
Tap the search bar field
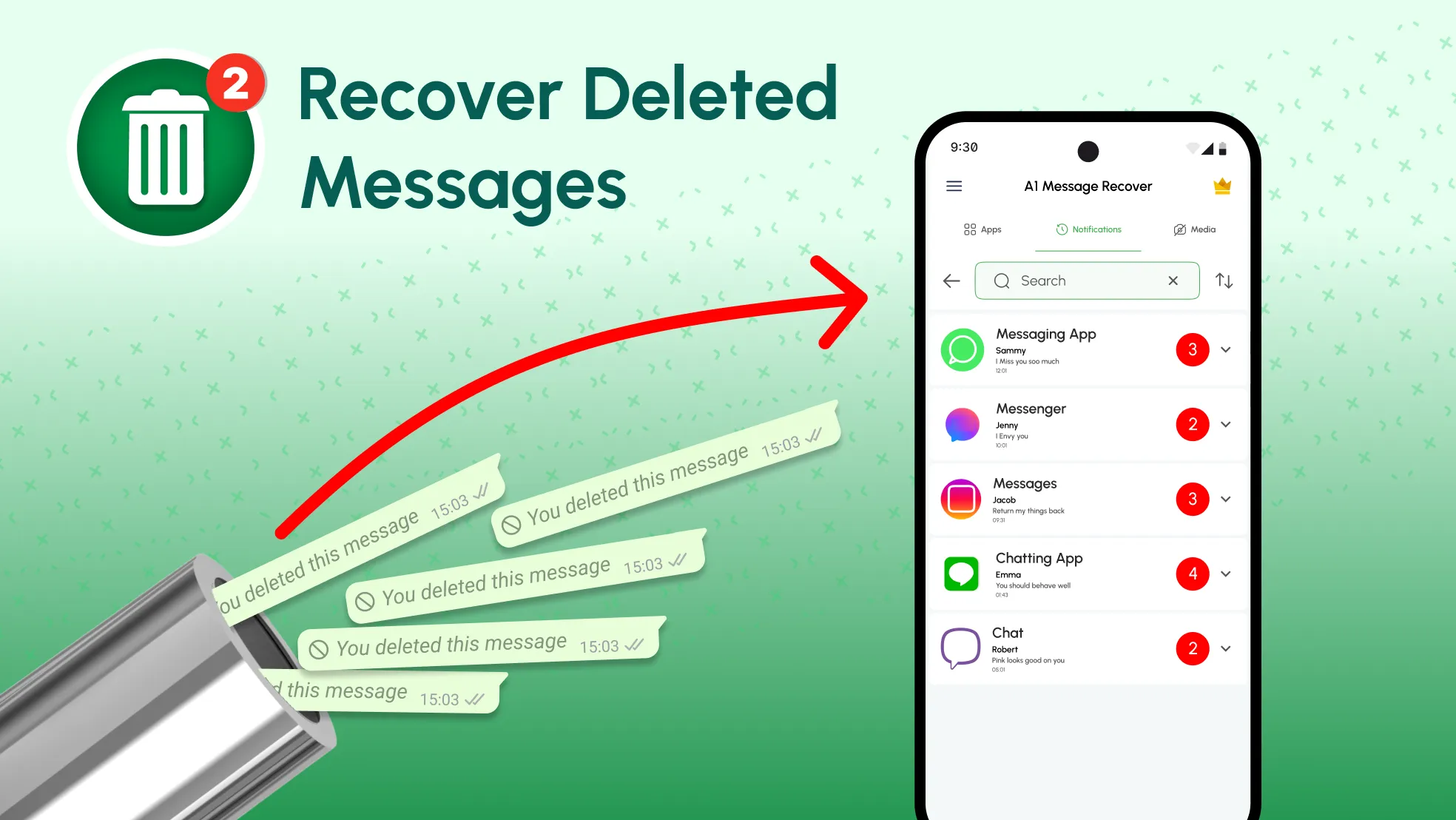(x=1087, y=280)
